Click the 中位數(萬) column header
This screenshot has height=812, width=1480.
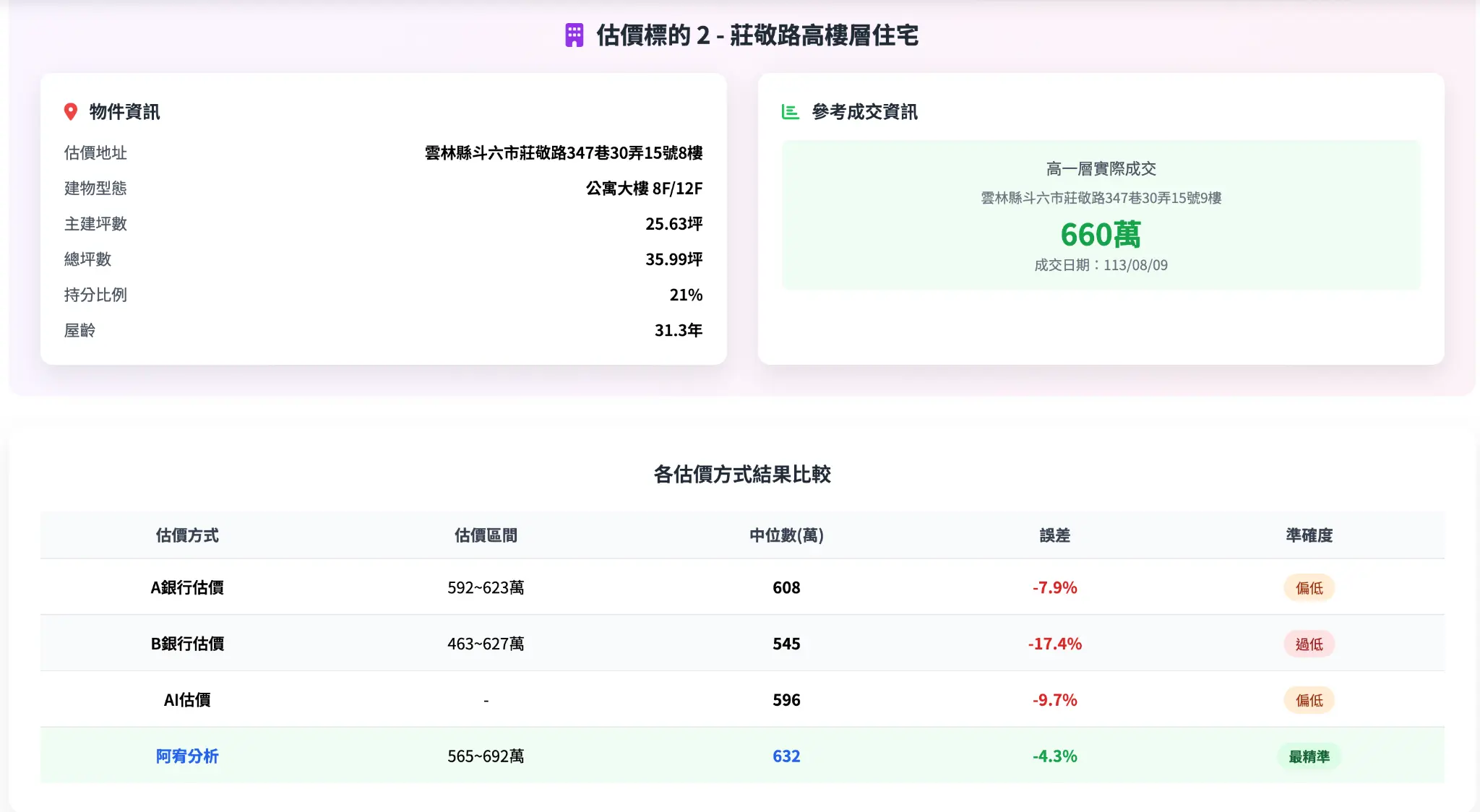point(786,535)
